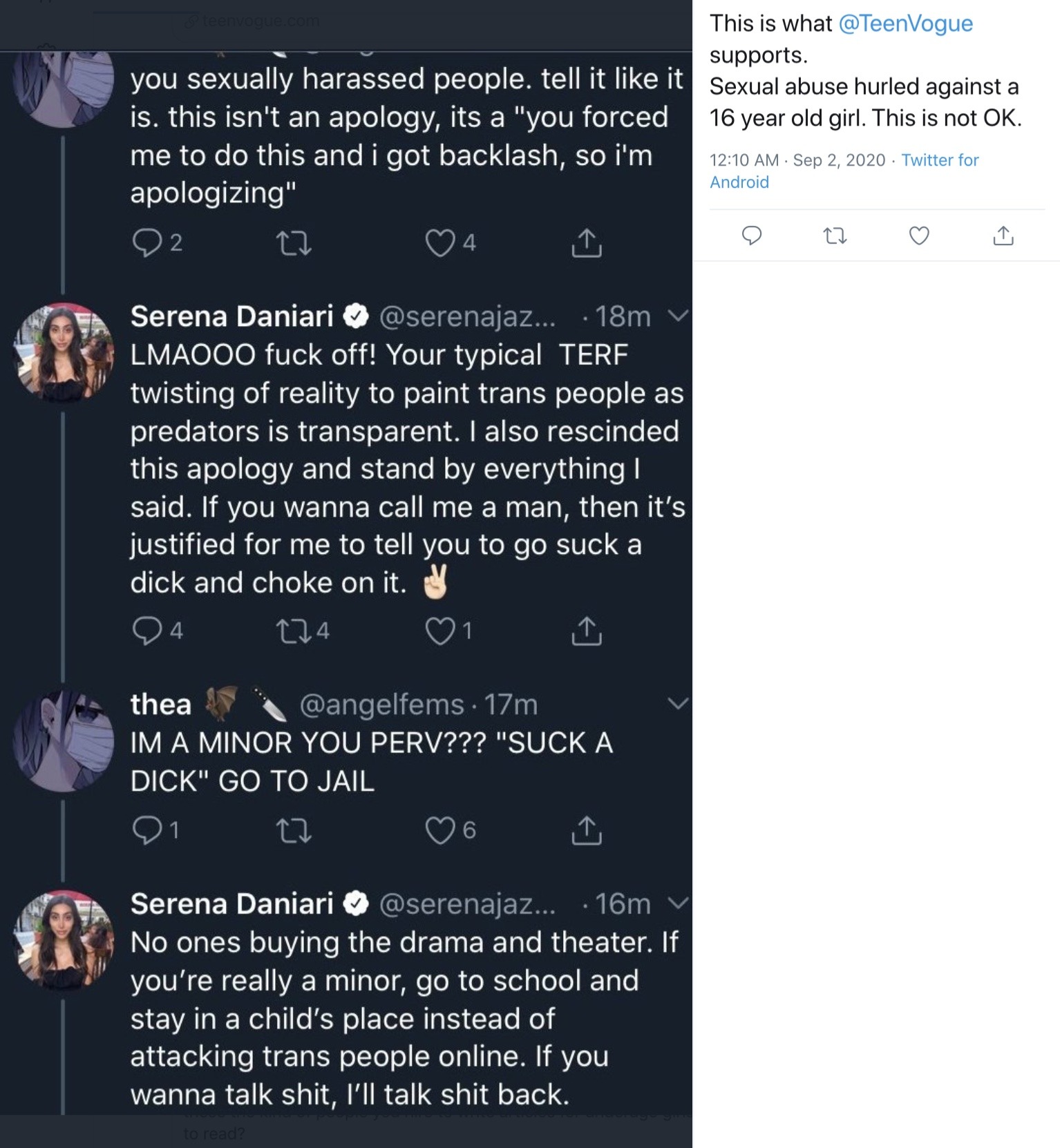Like Serena's tweet with 1 like

440,631
